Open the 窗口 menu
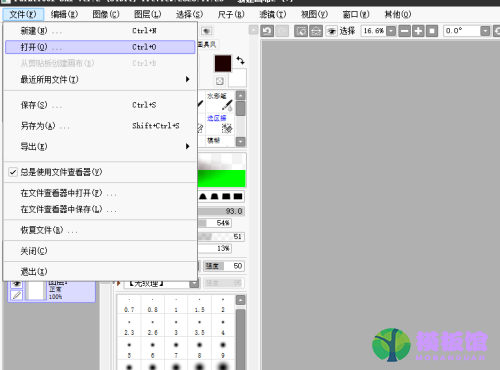 pyautogui.click(x=356, y=14)
